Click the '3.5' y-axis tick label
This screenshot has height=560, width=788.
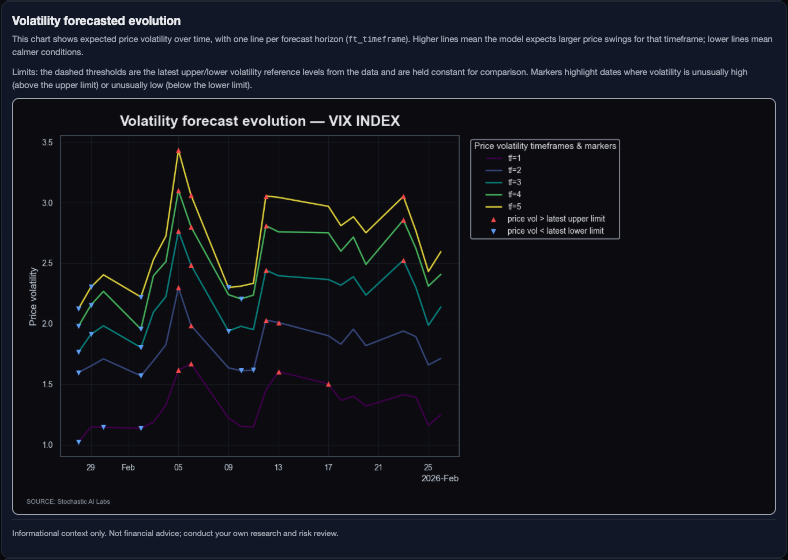(x=47, y=143)
